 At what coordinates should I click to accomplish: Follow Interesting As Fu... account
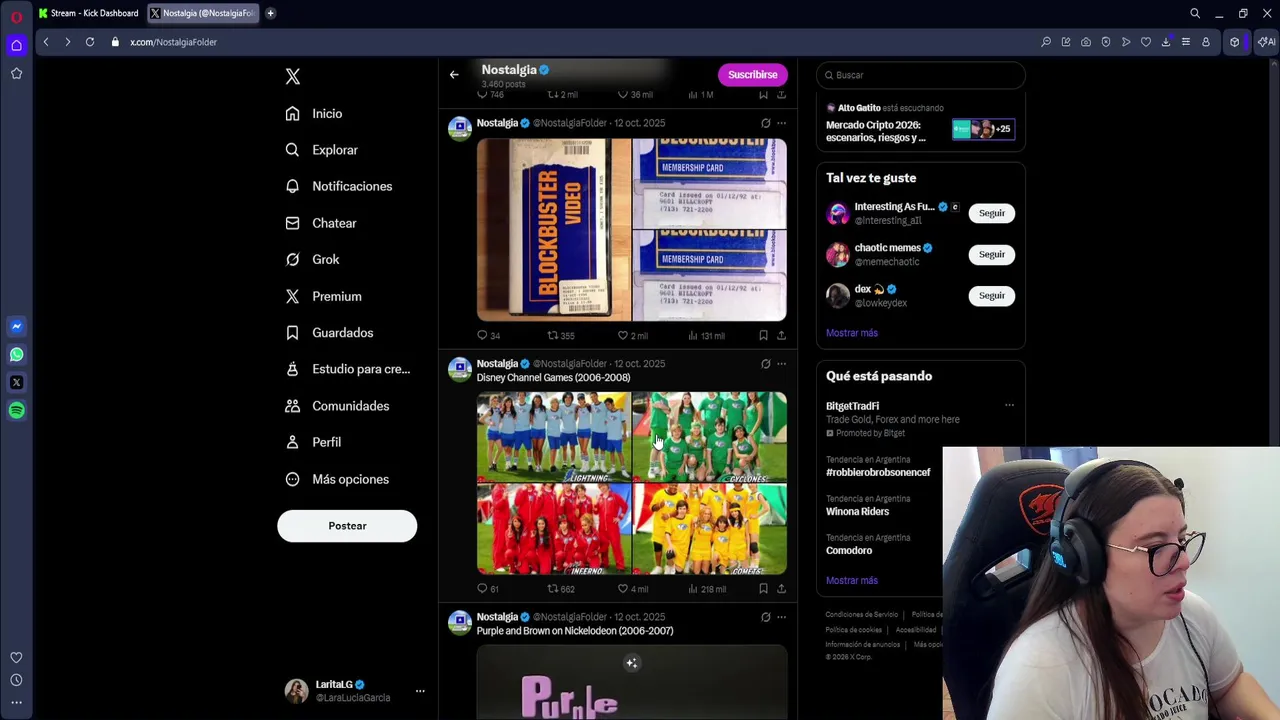click(991, 213)
